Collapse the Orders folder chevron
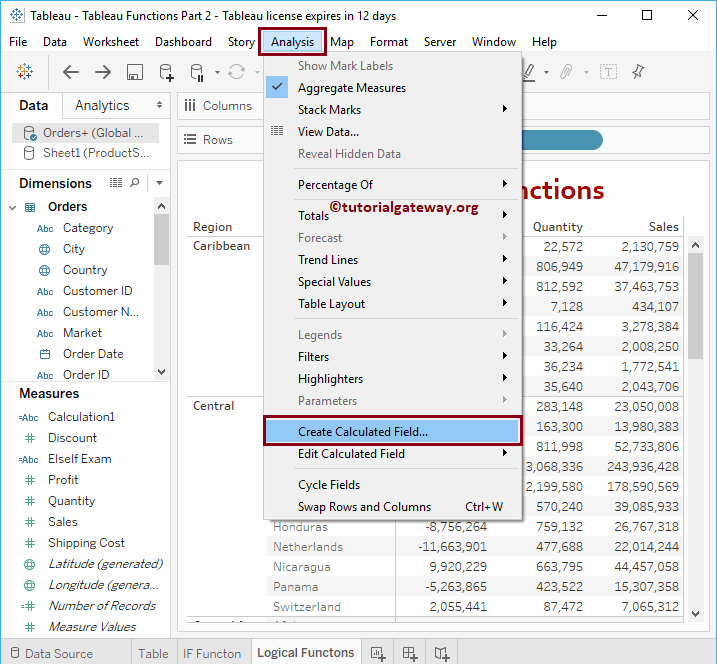 click(x=13, y=208)
